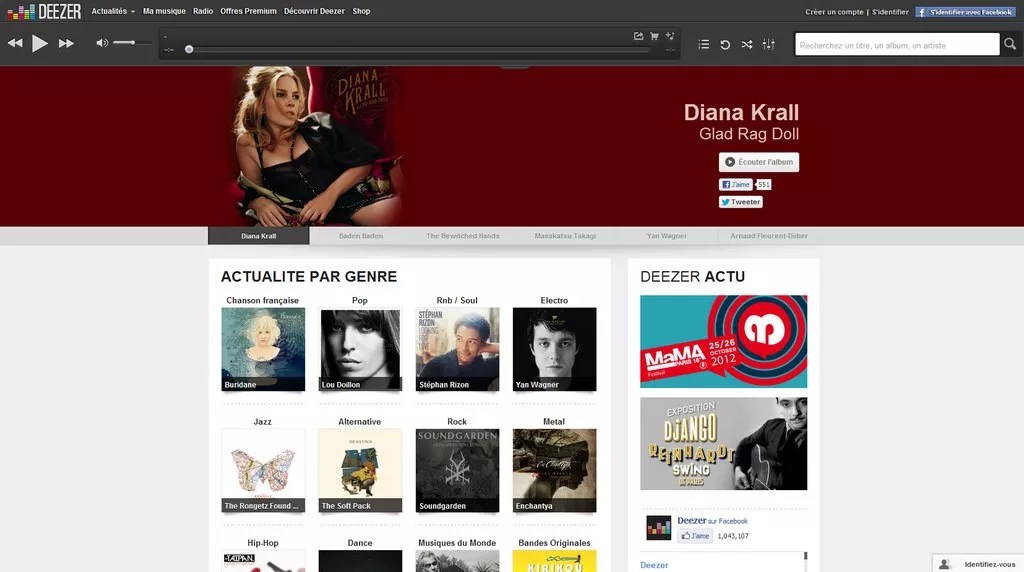Open the Soundgarden album under Rock

click(457, 470)
